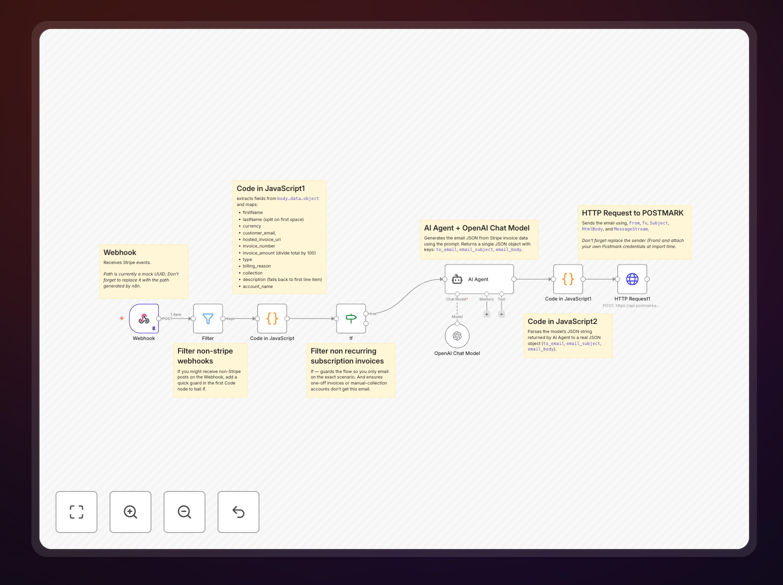
Task: Add a Tool sub-node to AI Agent
Action: pyautogui.click(x=501, y=314)
